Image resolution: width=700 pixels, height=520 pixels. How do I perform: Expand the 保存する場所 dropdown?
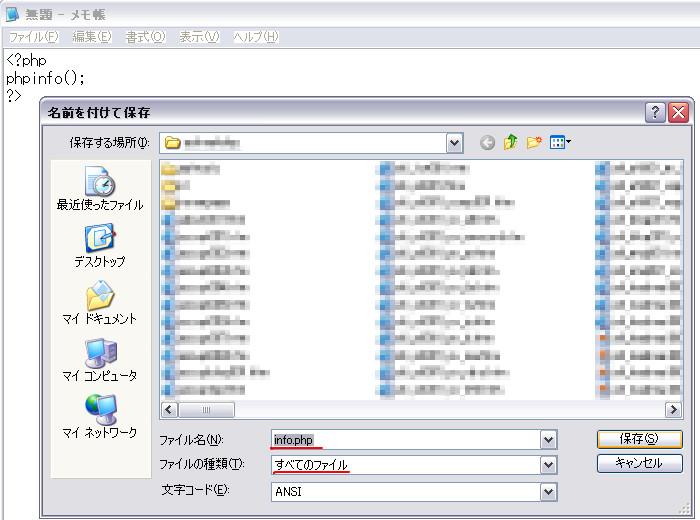(x=454, y=143)
